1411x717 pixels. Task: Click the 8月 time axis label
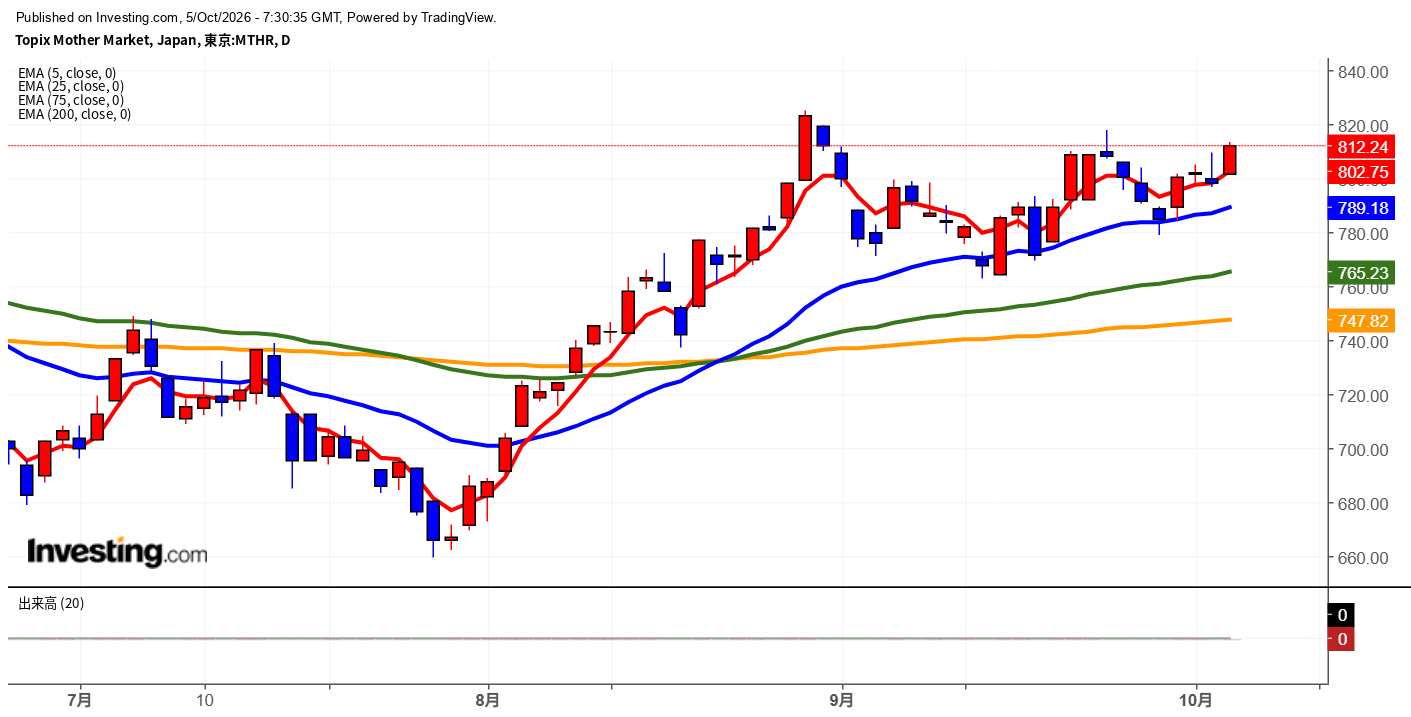(x=487, y=700)
